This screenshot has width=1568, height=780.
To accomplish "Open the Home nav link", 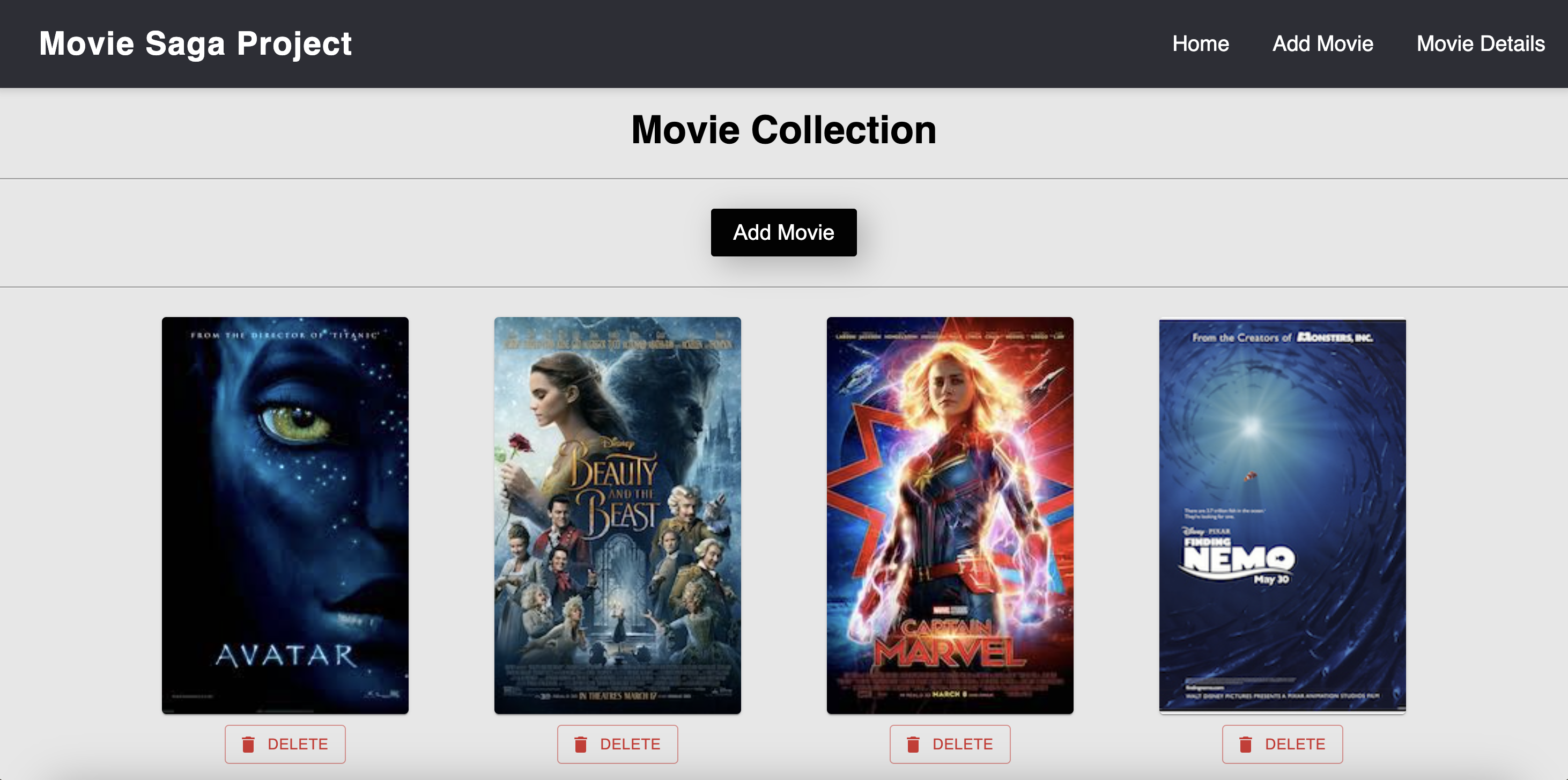I will coord(1200,44).
